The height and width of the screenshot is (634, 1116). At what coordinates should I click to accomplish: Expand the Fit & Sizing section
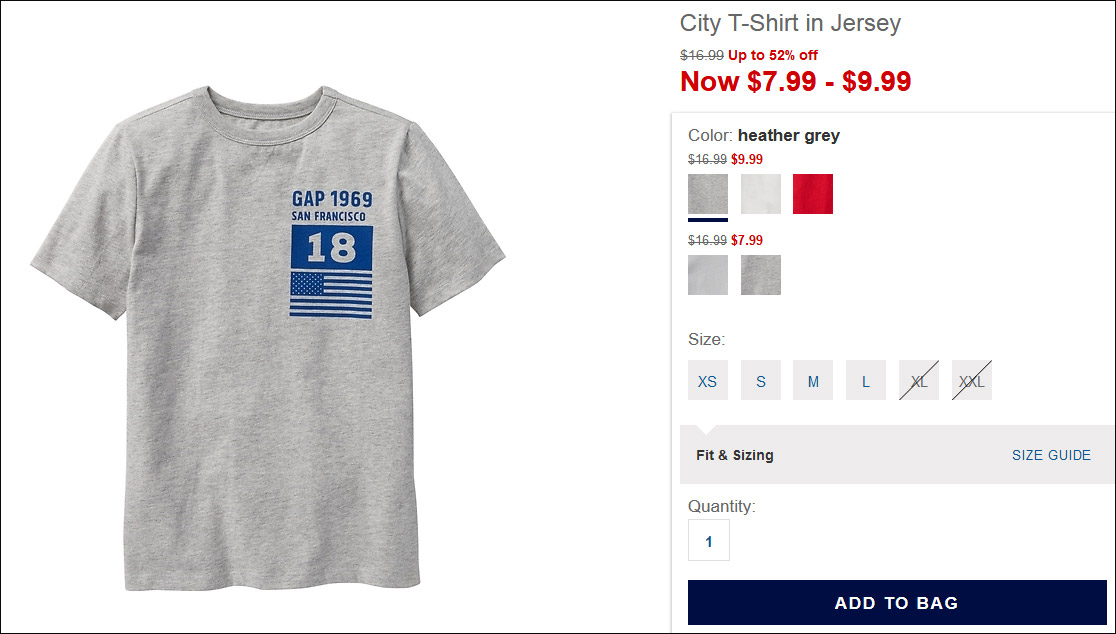pos(735,455)
